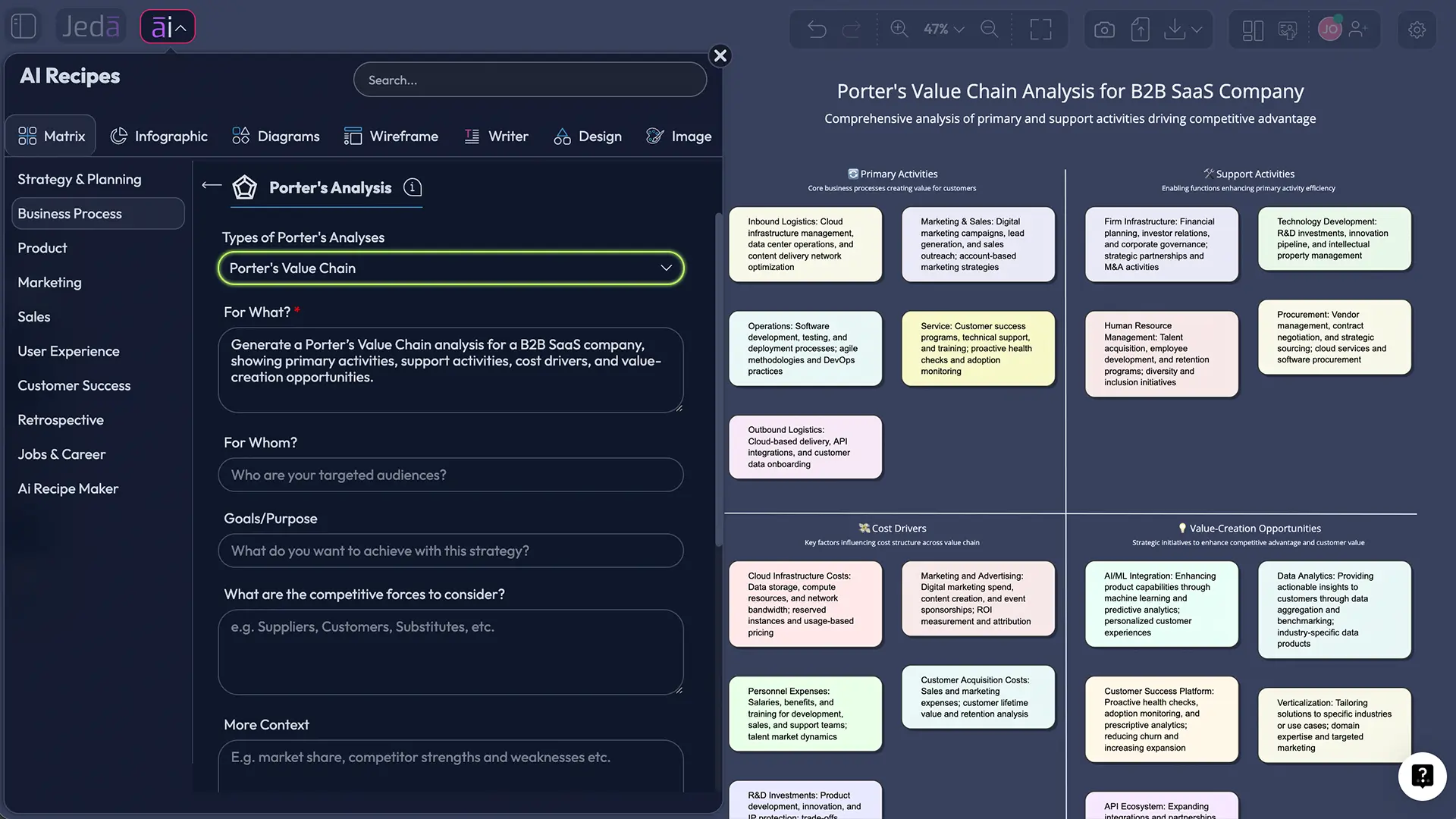Open Ai Recipe Maker

click(68, 489)
